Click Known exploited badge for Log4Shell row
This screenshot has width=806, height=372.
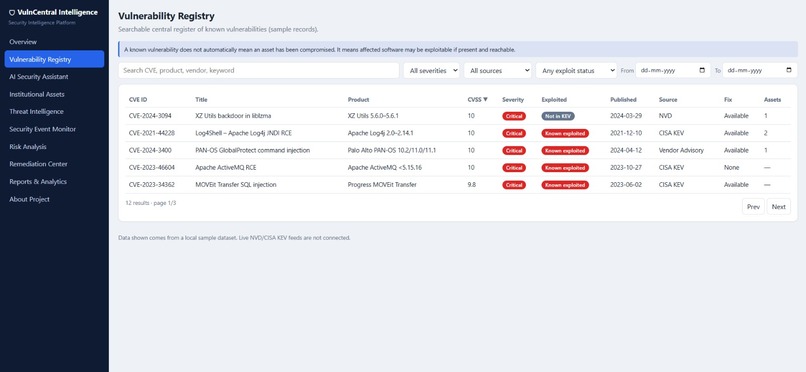click(x=565, y=133)
